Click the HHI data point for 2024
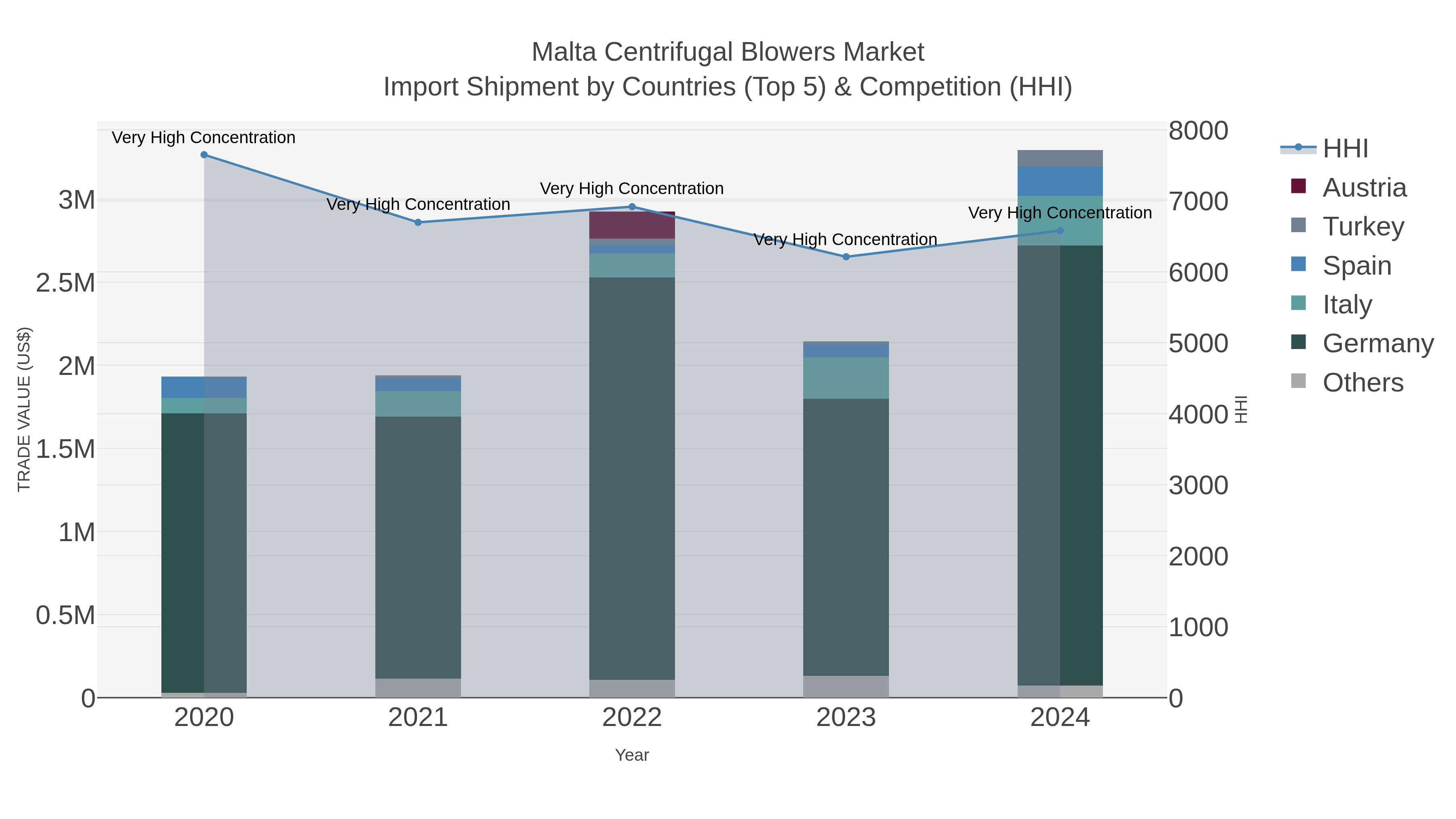This screenshot has height=819, width=1456. (x=1060, y=231)
